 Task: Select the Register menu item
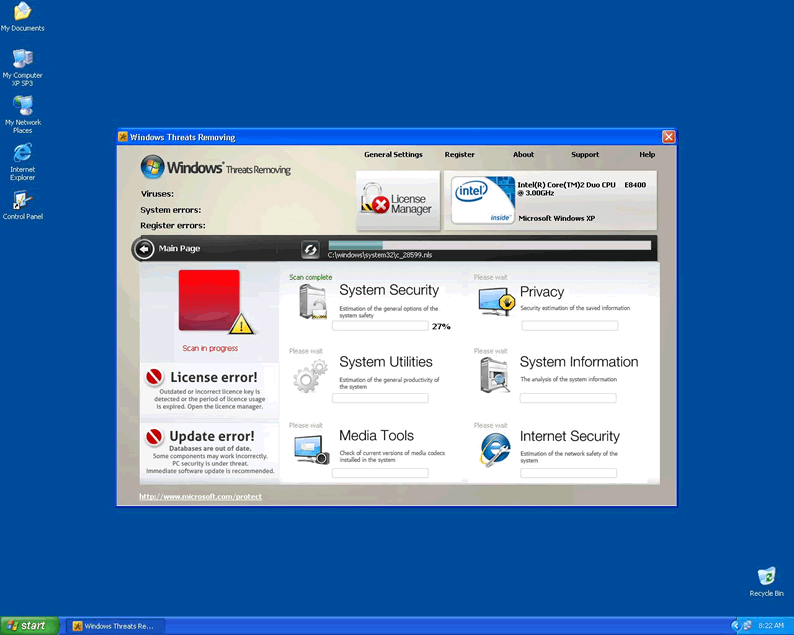460,155
